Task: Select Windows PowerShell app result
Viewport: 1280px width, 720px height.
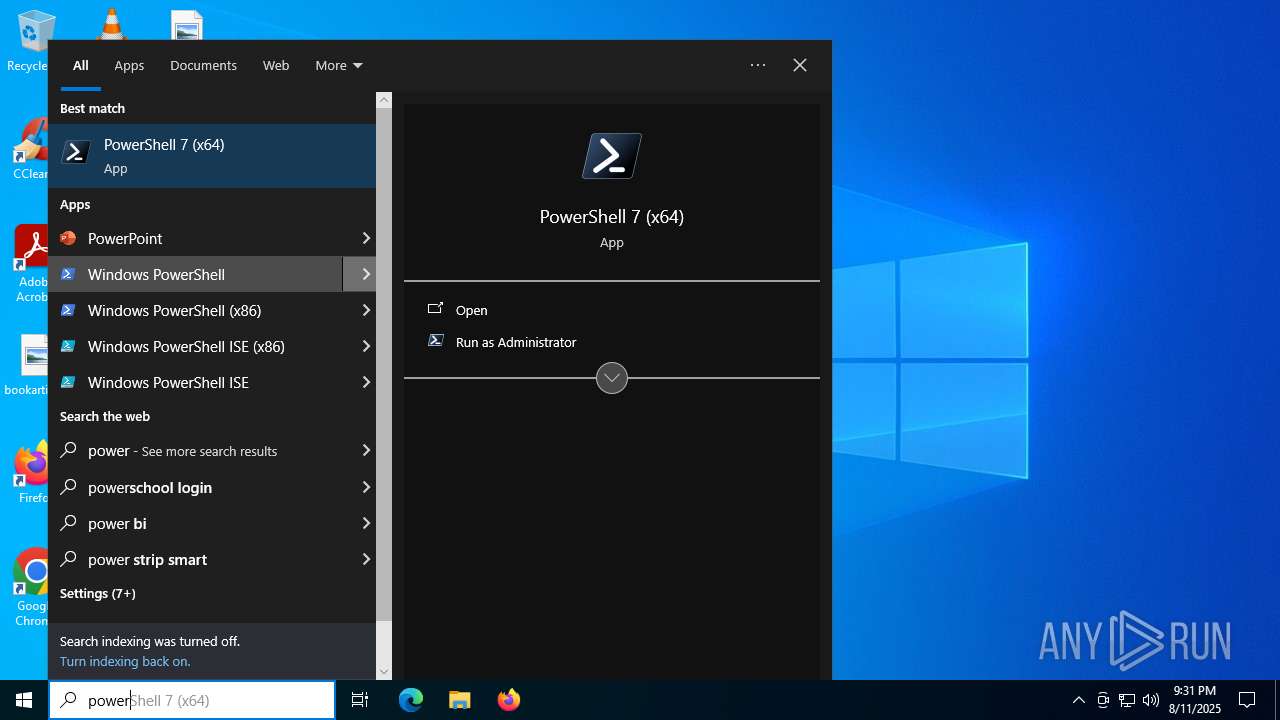Action: coord(196,274)
